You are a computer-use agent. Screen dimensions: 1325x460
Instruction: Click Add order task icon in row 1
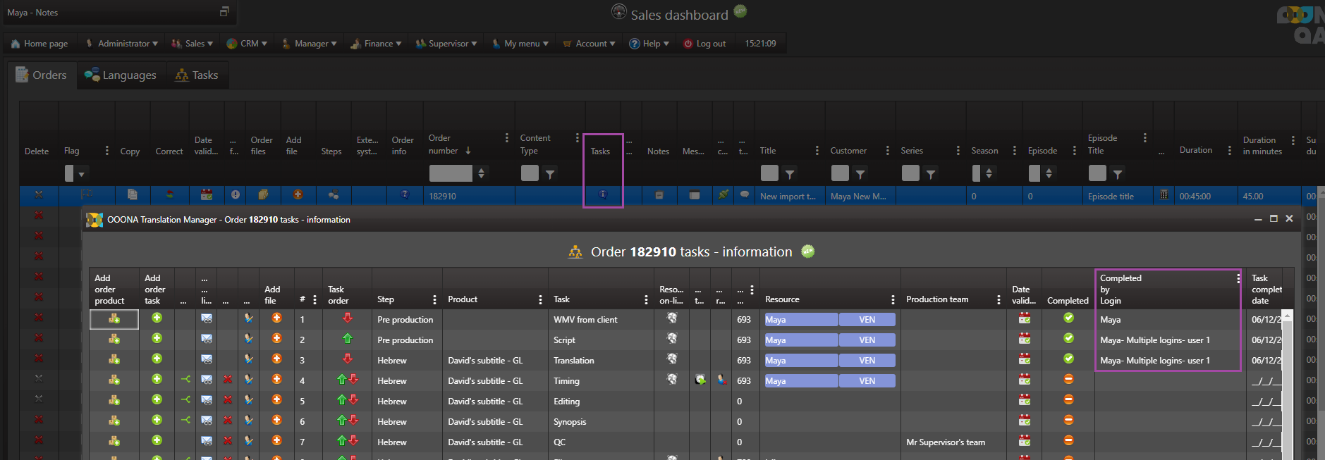coord(157,319)
